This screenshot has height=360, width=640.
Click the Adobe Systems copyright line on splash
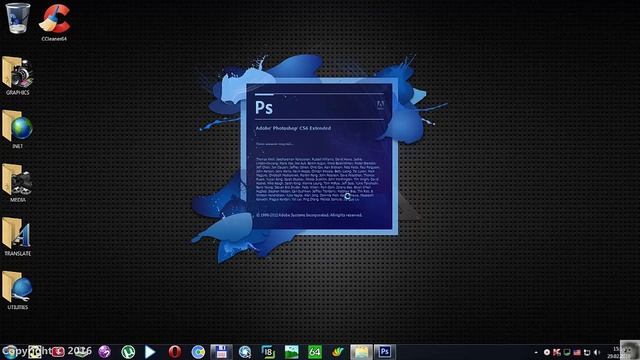pyautogui.click(x=309, y=215)
